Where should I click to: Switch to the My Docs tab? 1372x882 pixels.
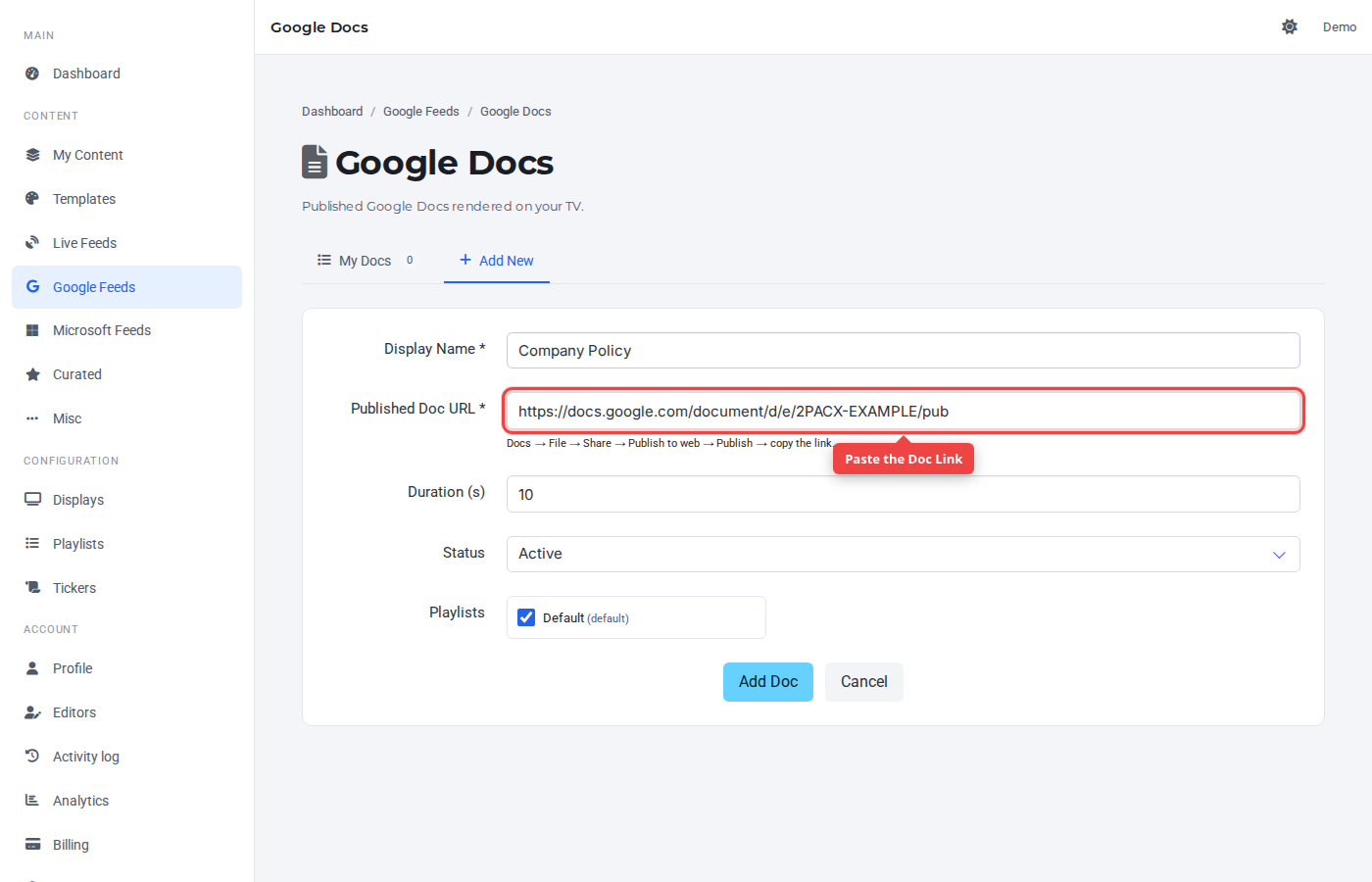pyautogui.click(x=365, y=261)
